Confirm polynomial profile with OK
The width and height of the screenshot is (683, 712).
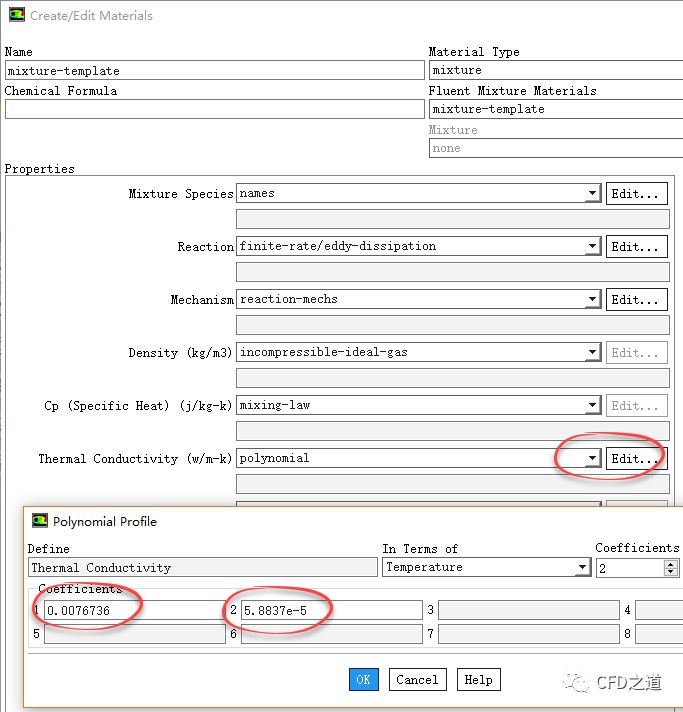(x=363, y=680)
